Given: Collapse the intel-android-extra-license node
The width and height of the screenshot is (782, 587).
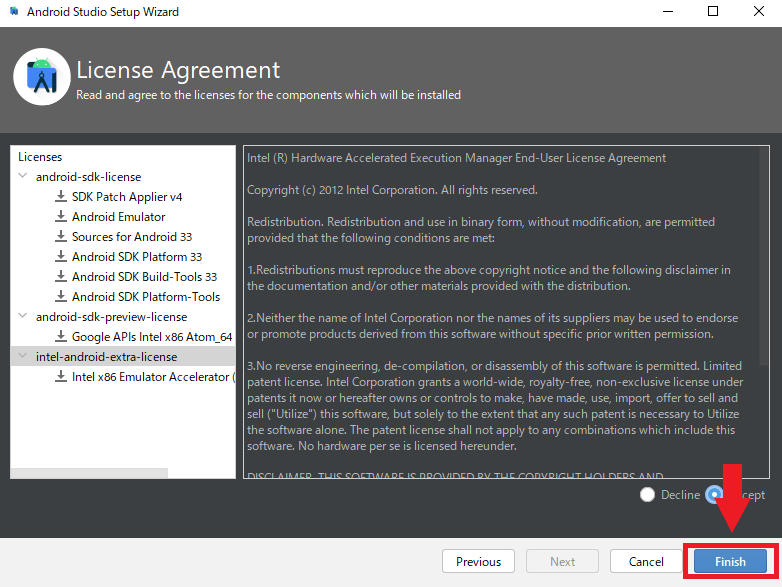Looking at the screenshot, I should pos(22,356).
